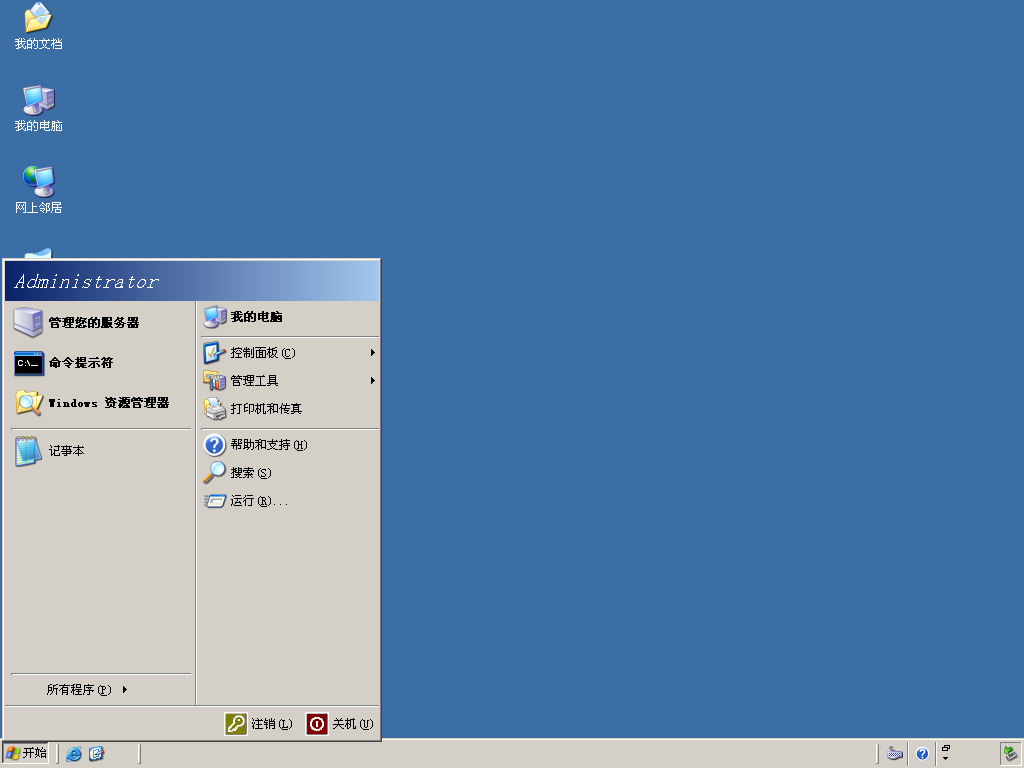
Task: Open 记事本 from the Start menu
Action: click(101, 451)
